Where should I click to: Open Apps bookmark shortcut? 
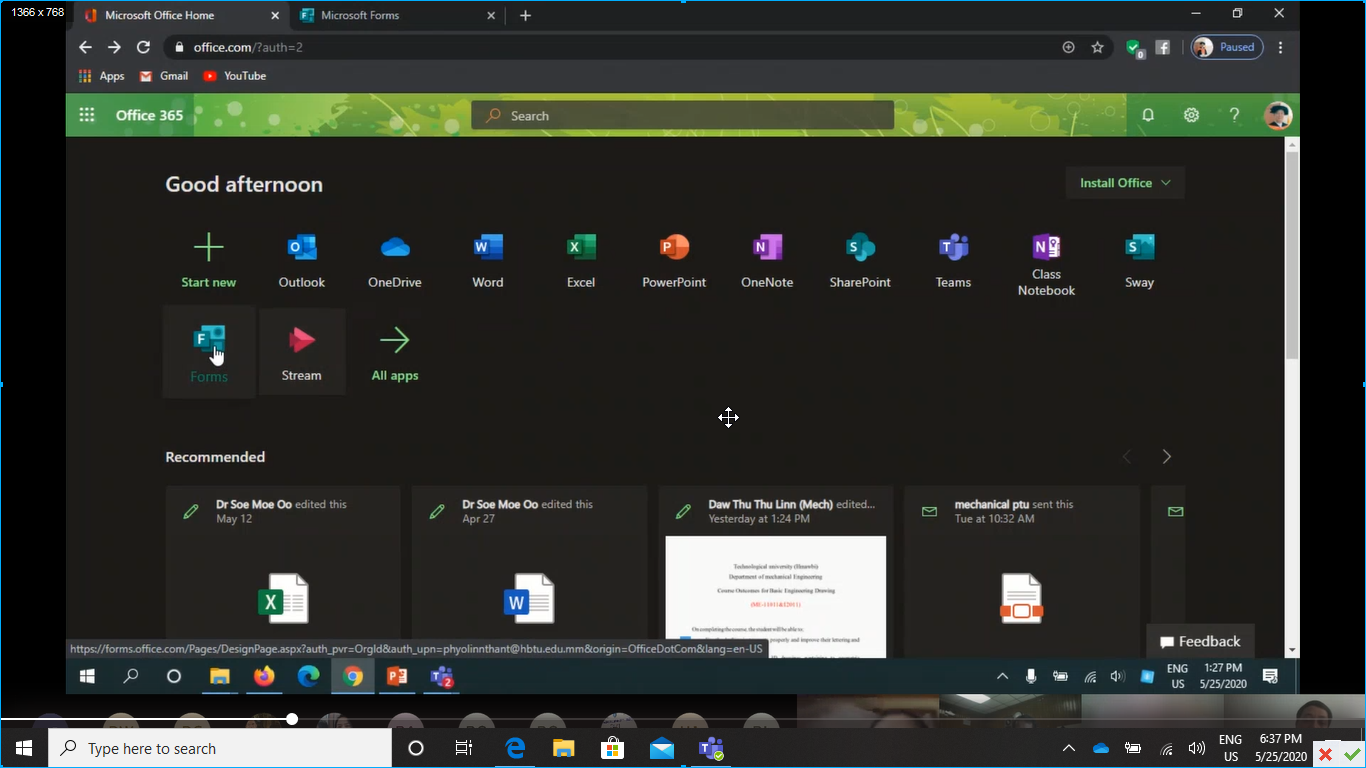point(102,76)
